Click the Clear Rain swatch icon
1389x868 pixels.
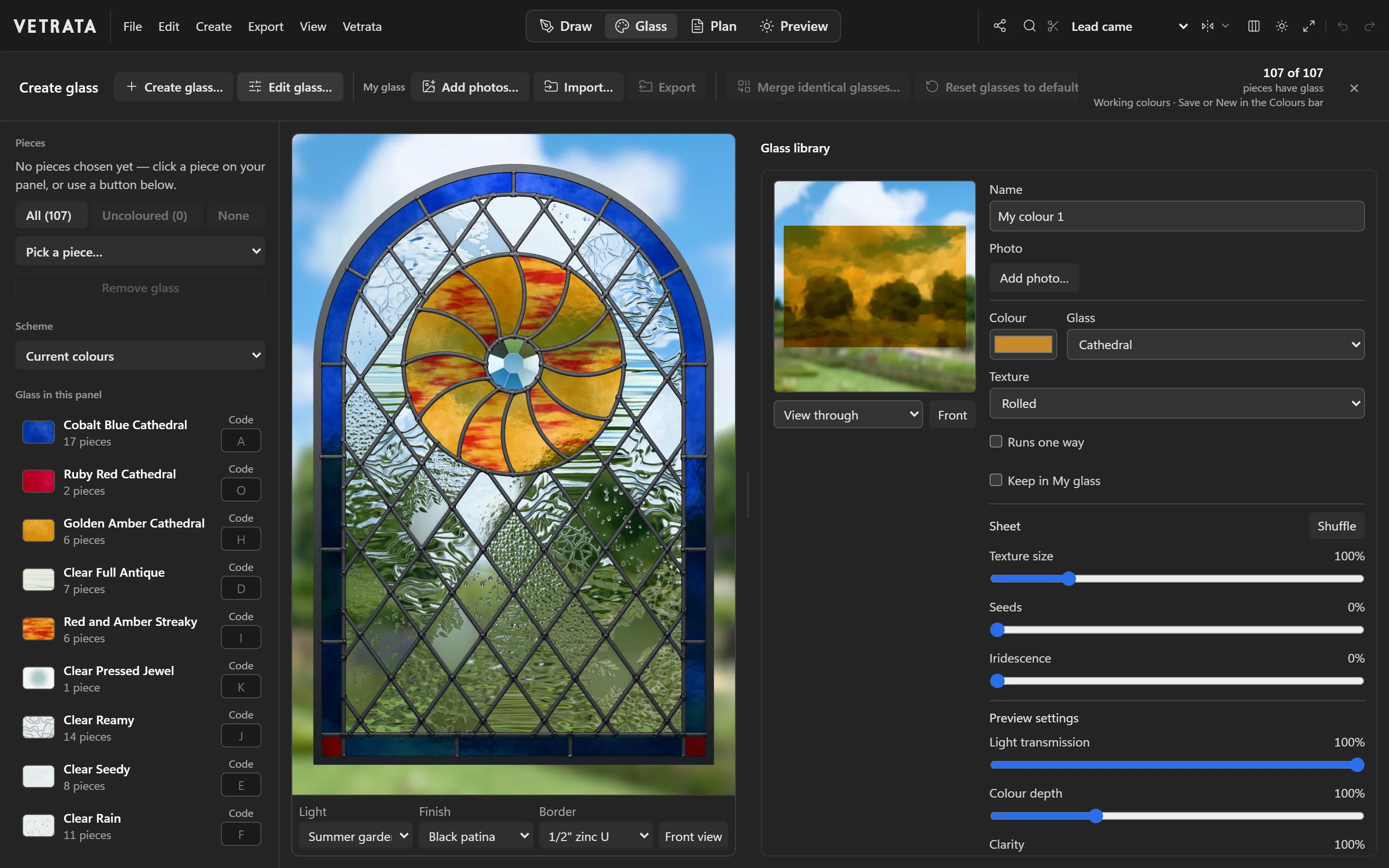tap(39, 826)
